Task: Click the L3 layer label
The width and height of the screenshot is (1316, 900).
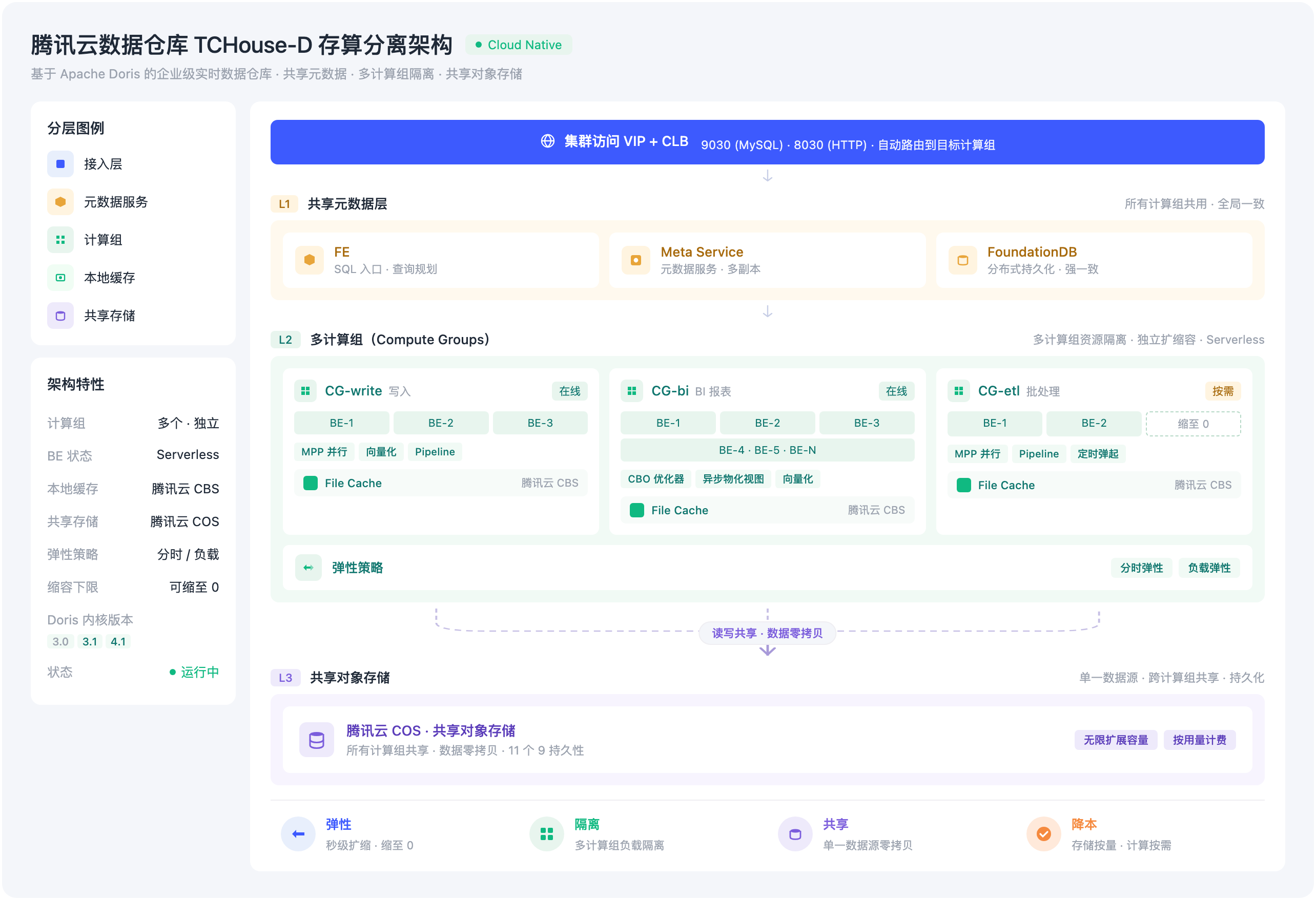Action: point(285,678)
